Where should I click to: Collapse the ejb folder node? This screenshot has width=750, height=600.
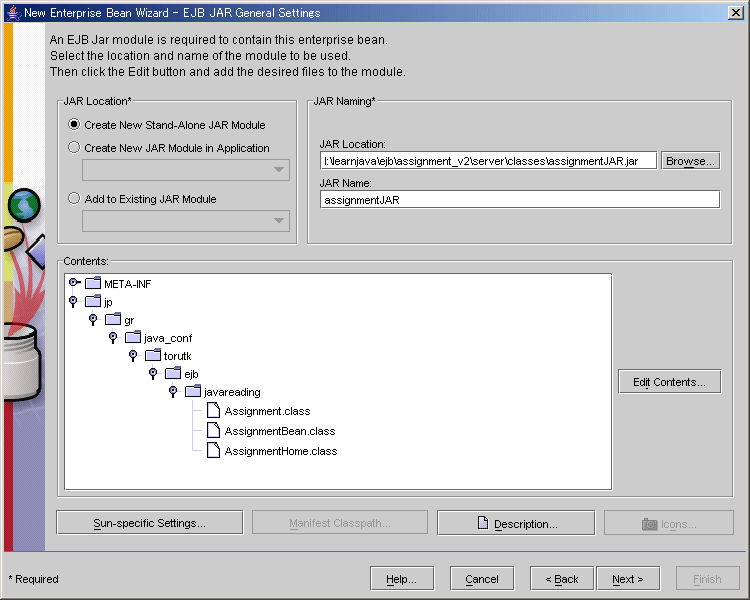[153, 373]
